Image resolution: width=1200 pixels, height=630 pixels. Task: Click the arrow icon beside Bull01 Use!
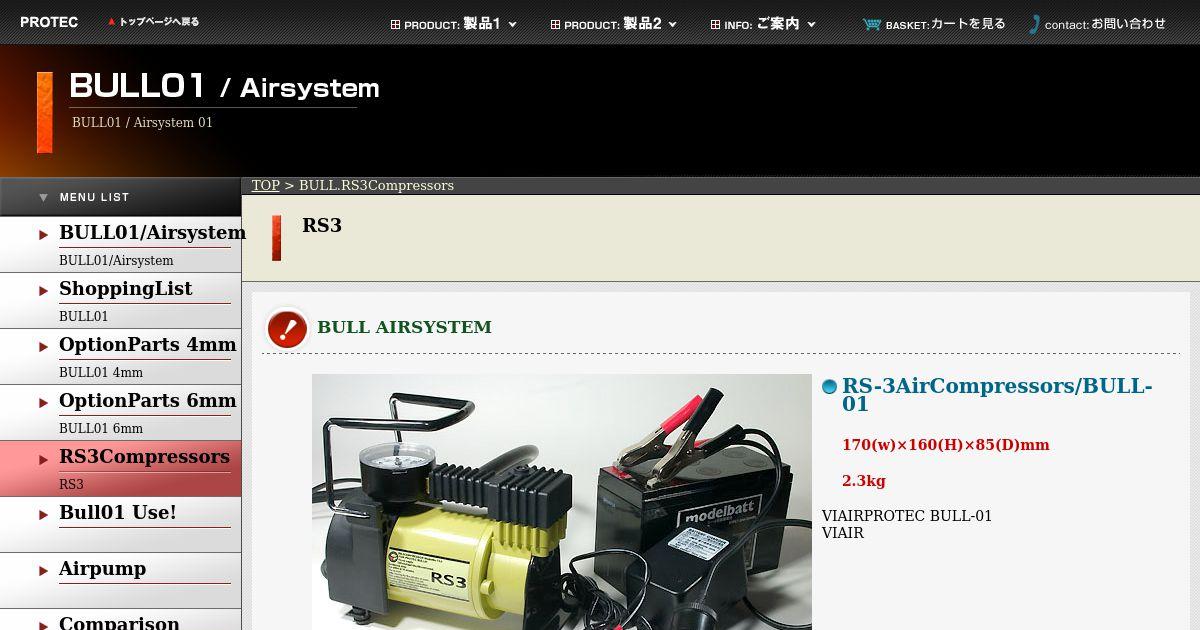click(x=43, y=515)
